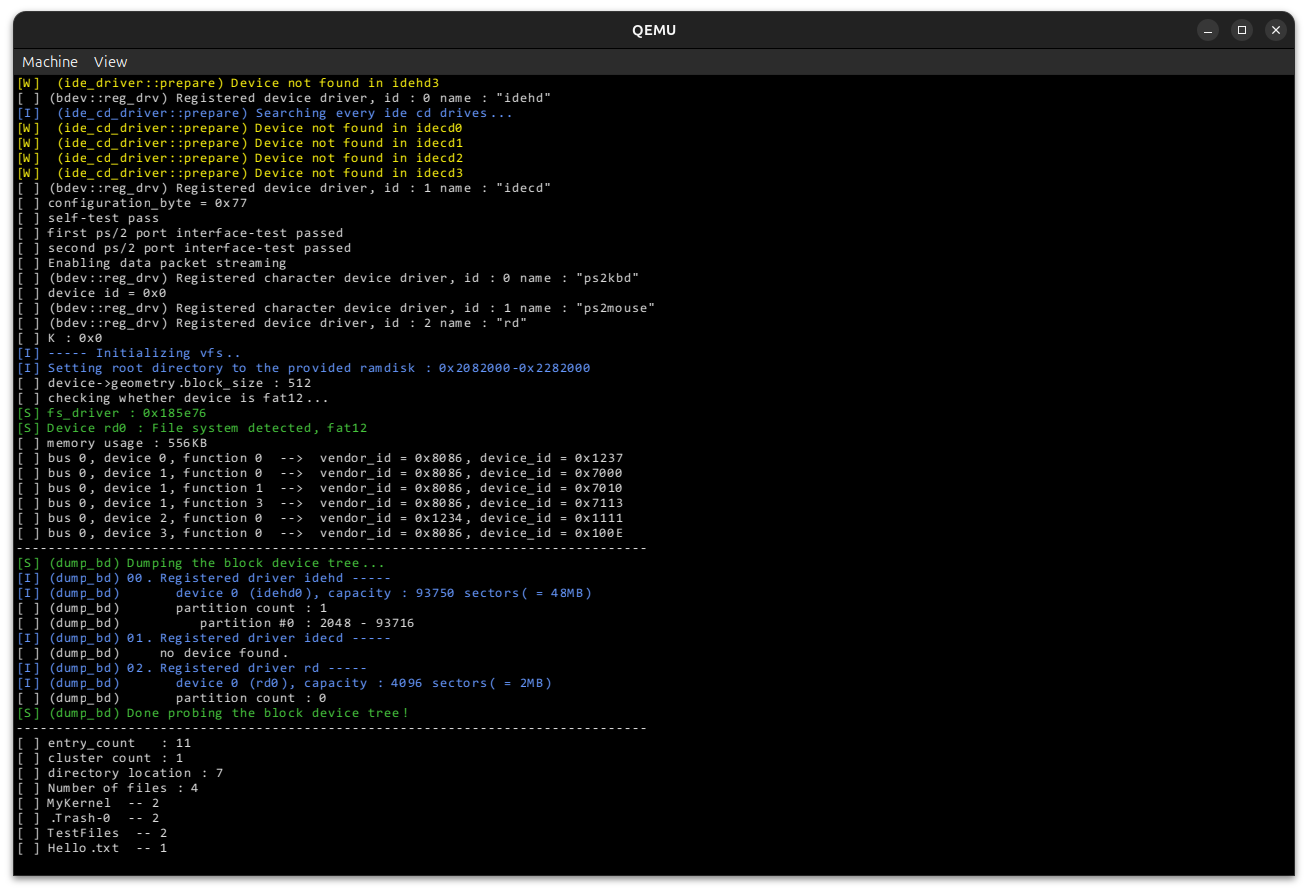Click the QEMU title bar text
The height and width of the screenshot is (892, 1308).
[x=654, y=30]
